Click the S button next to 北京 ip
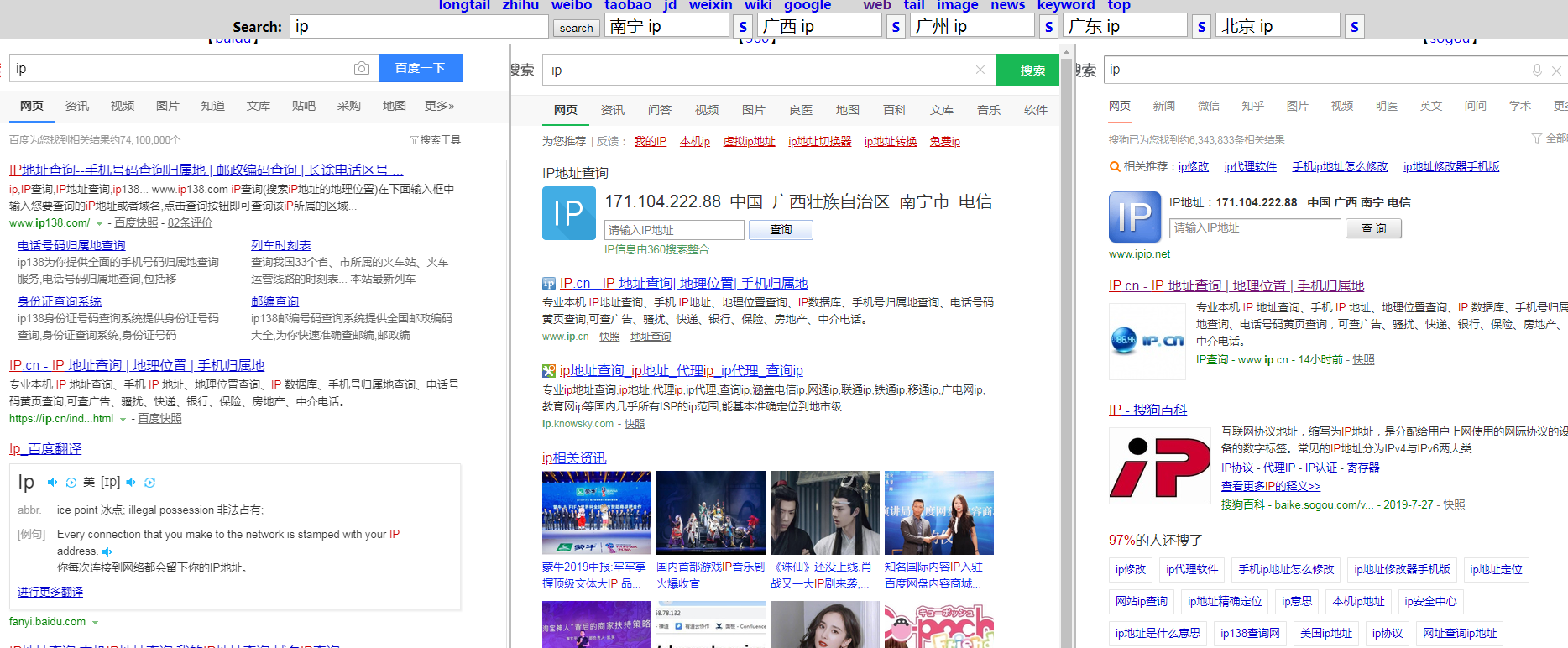The image size is (1568, 648). coord(1354,27)
